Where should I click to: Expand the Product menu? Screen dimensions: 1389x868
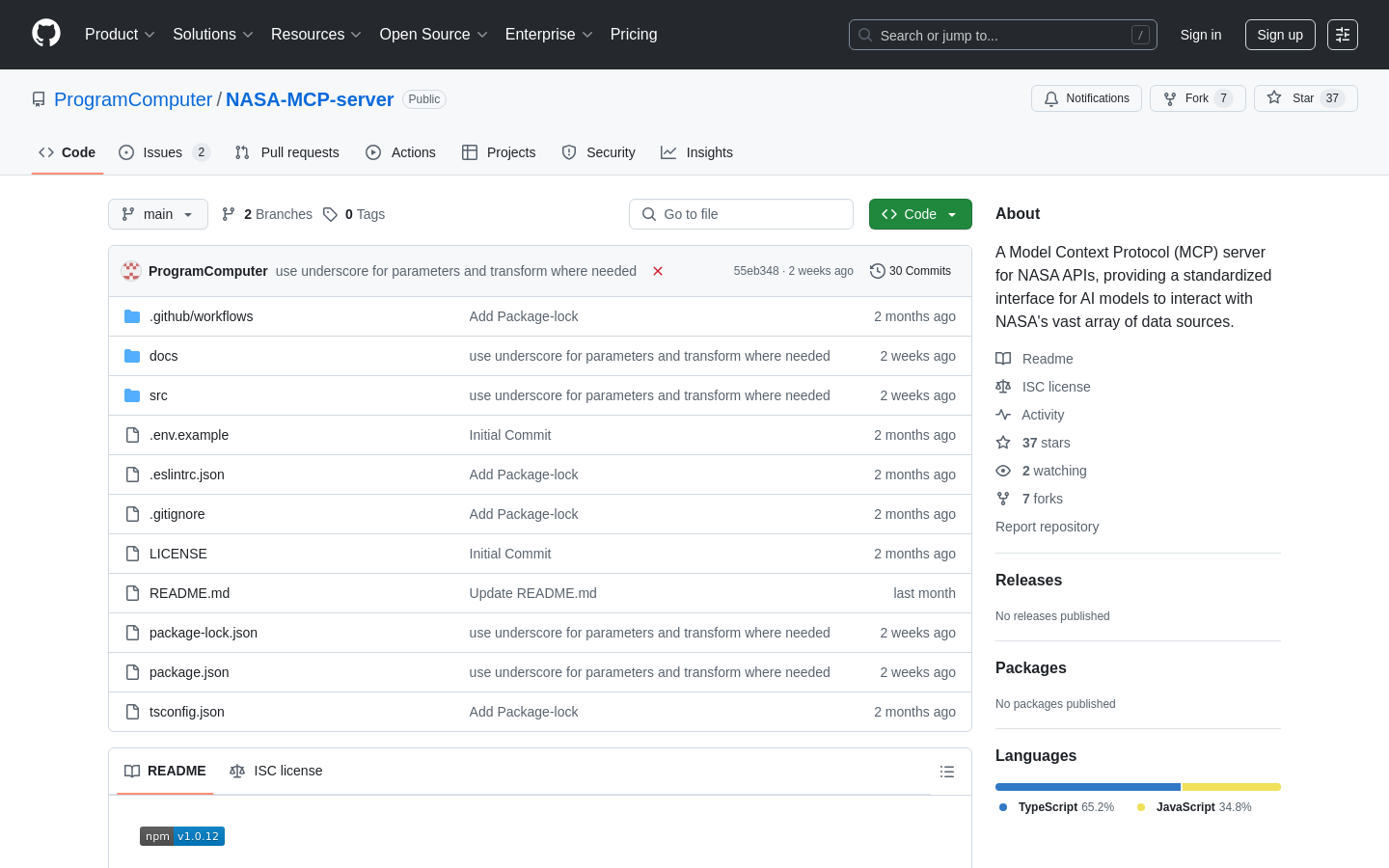pos(120,35)
